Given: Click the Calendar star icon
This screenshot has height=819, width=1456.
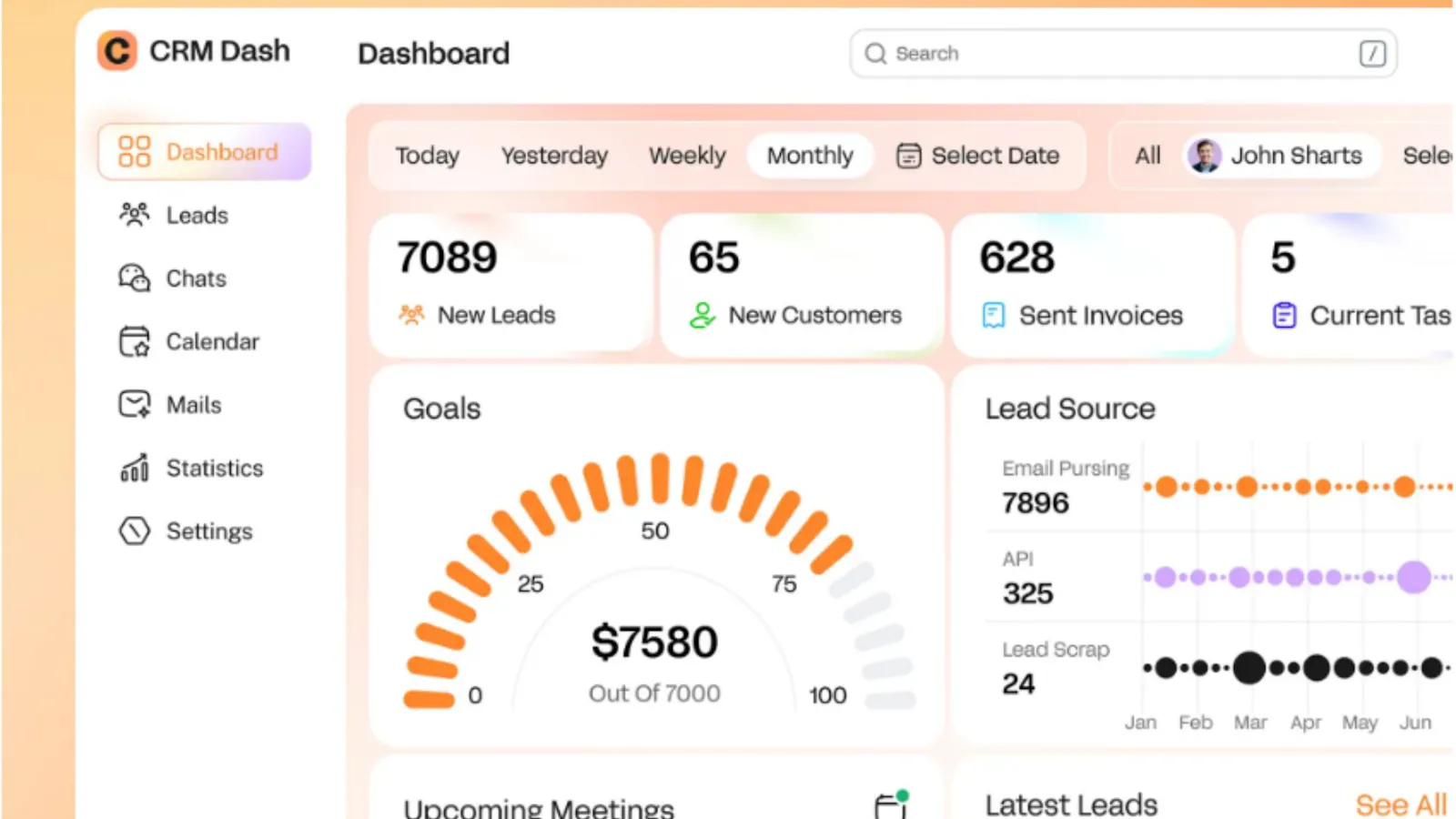Looking at the screenshot, I should [135, 342].
